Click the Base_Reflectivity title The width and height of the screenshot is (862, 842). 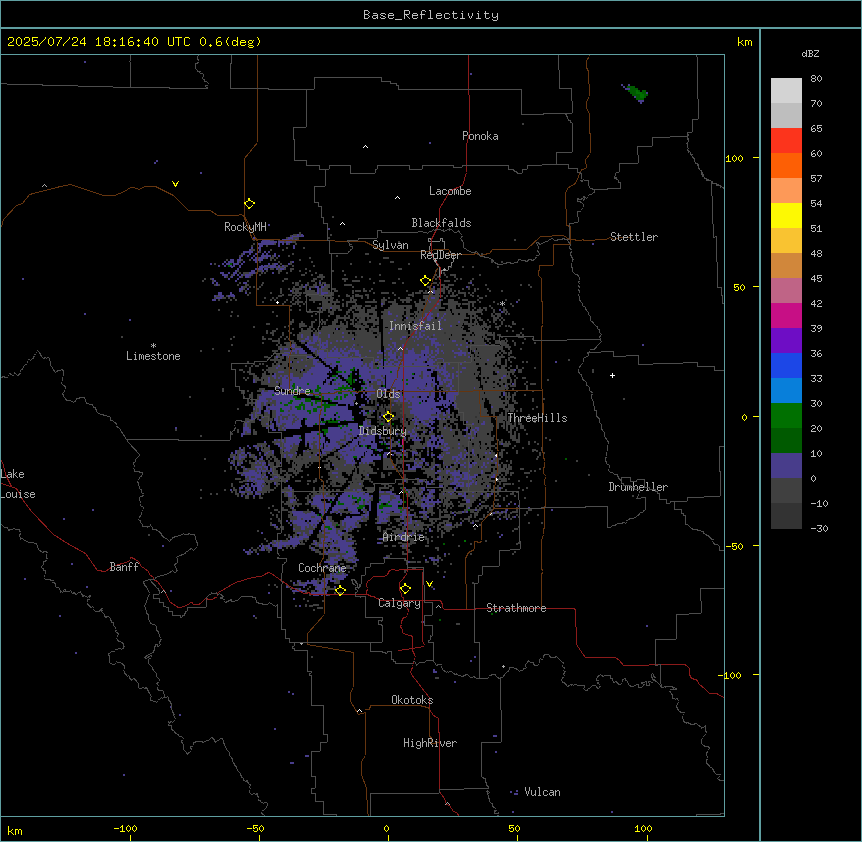coord(431,15)
